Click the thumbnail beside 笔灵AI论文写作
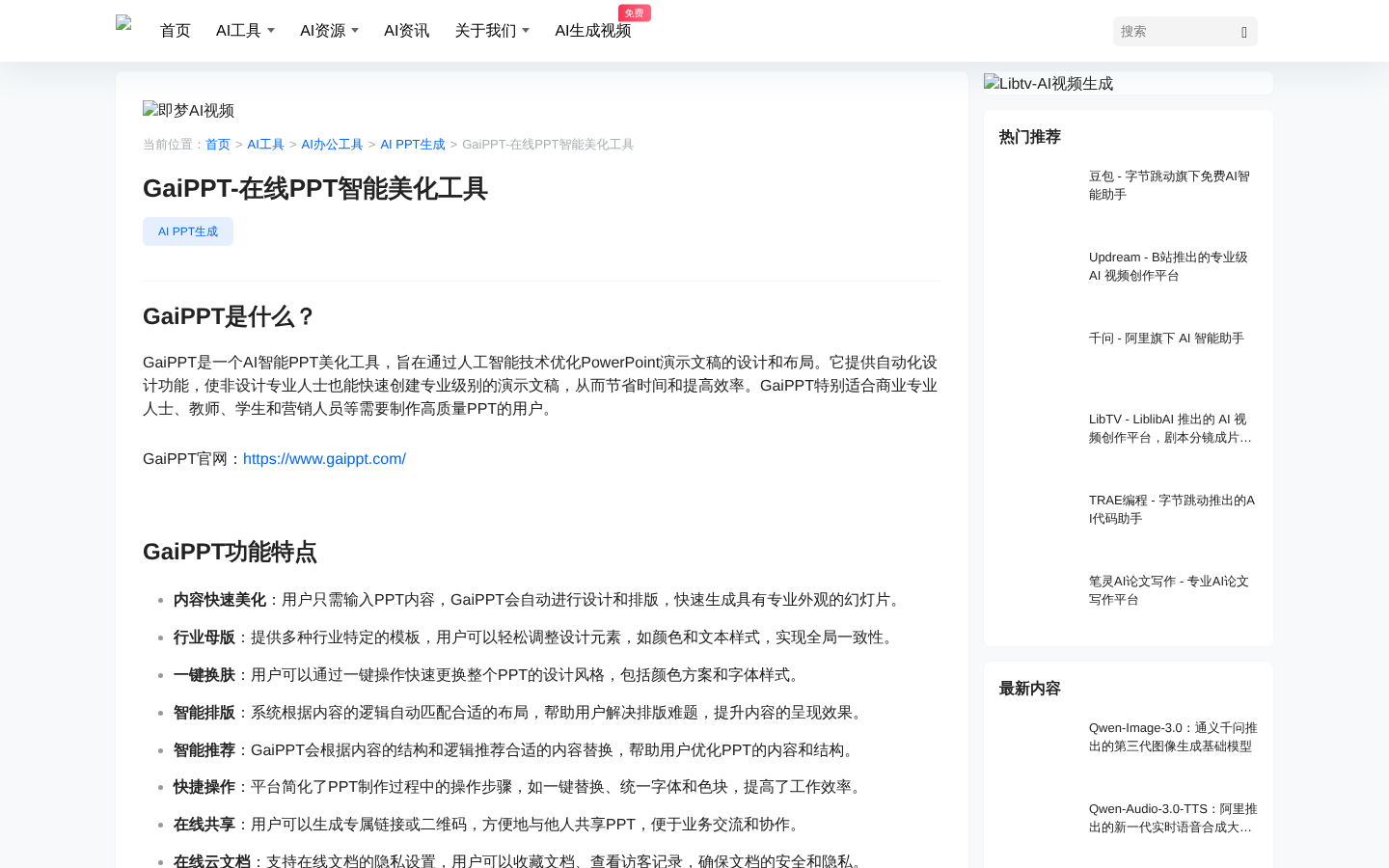The width and height of the screenshot is (1389, 868). (1038, 598)
